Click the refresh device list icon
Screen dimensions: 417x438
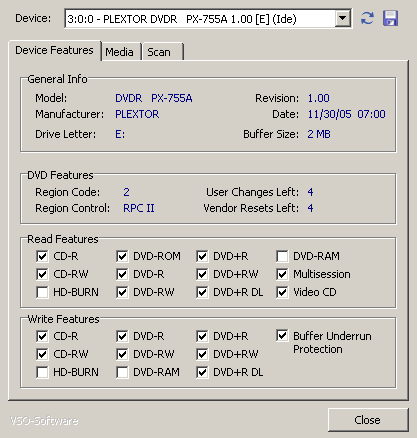(x=367, y=18)
